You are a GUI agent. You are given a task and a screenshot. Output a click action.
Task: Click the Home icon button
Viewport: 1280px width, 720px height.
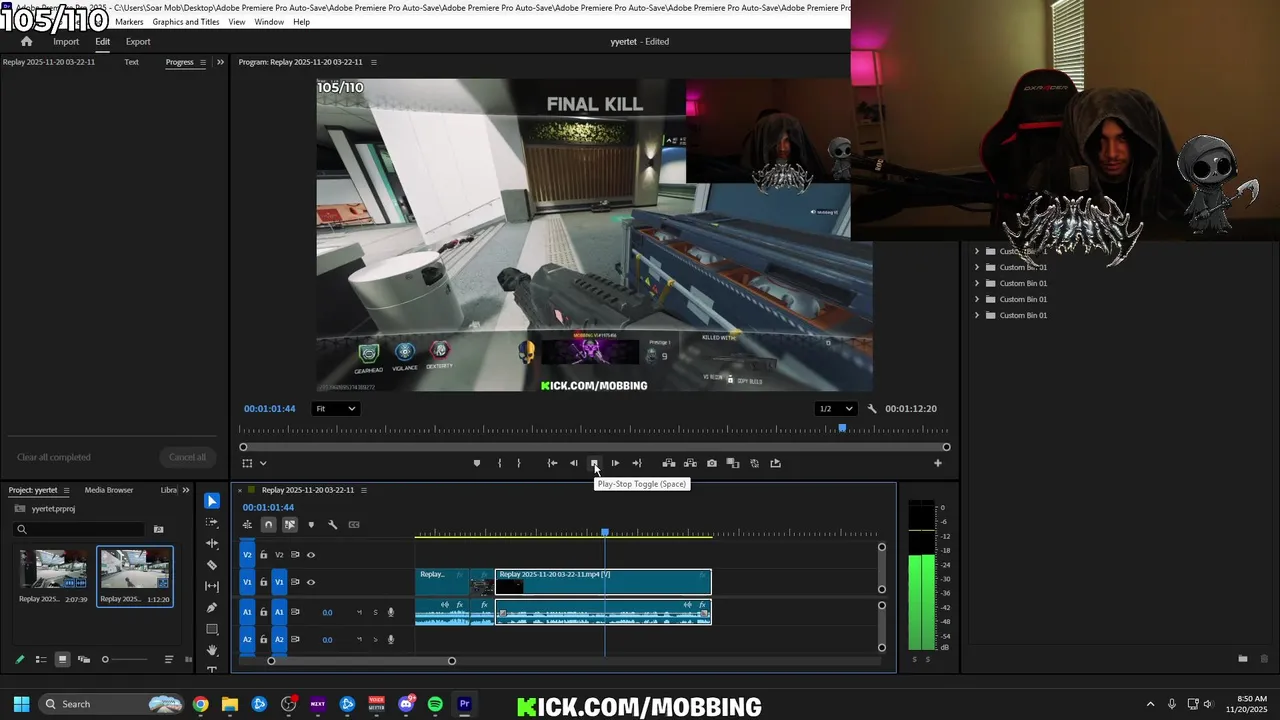pos(26,42)
